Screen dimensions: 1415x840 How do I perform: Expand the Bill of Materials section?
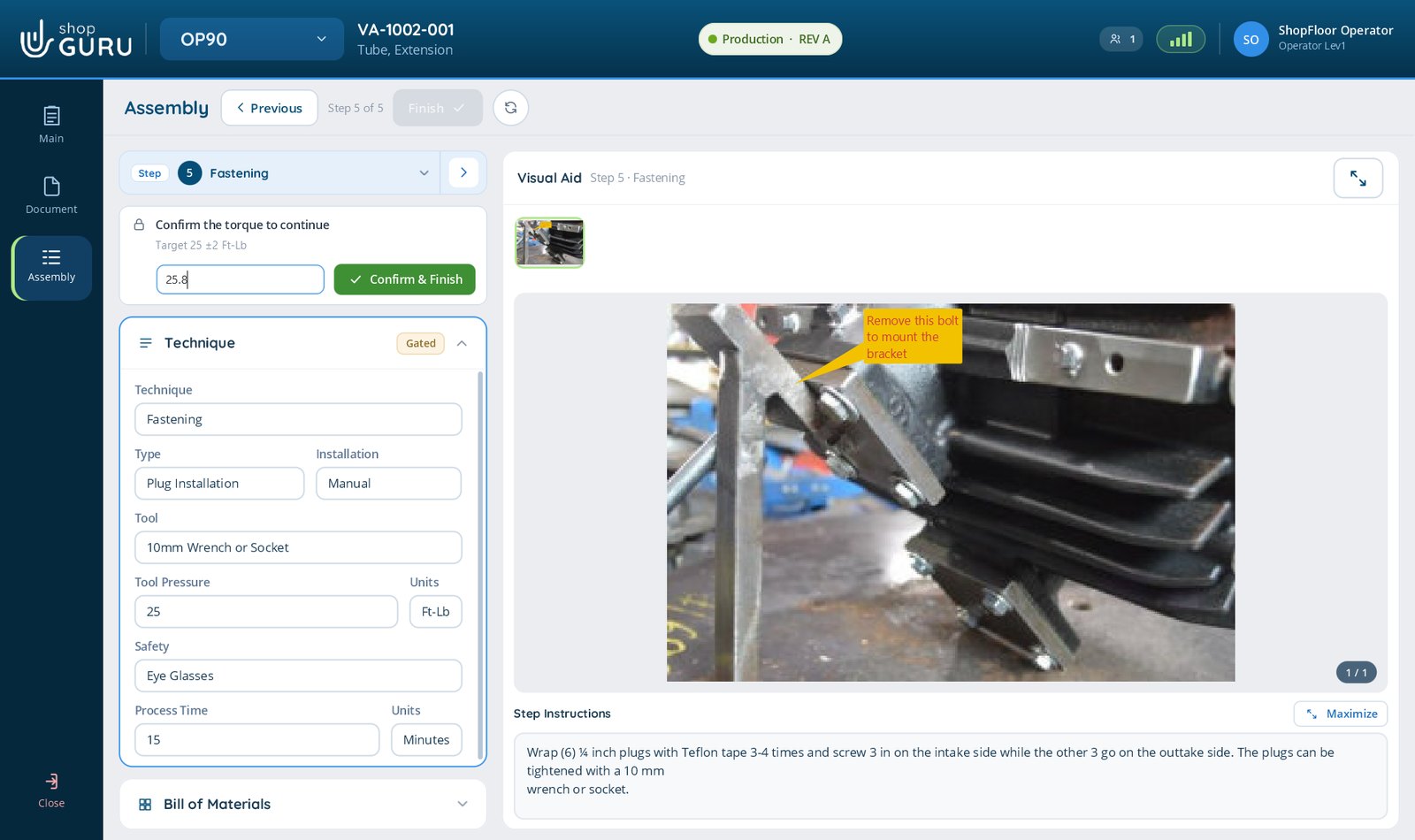click(x=462, y=804)
